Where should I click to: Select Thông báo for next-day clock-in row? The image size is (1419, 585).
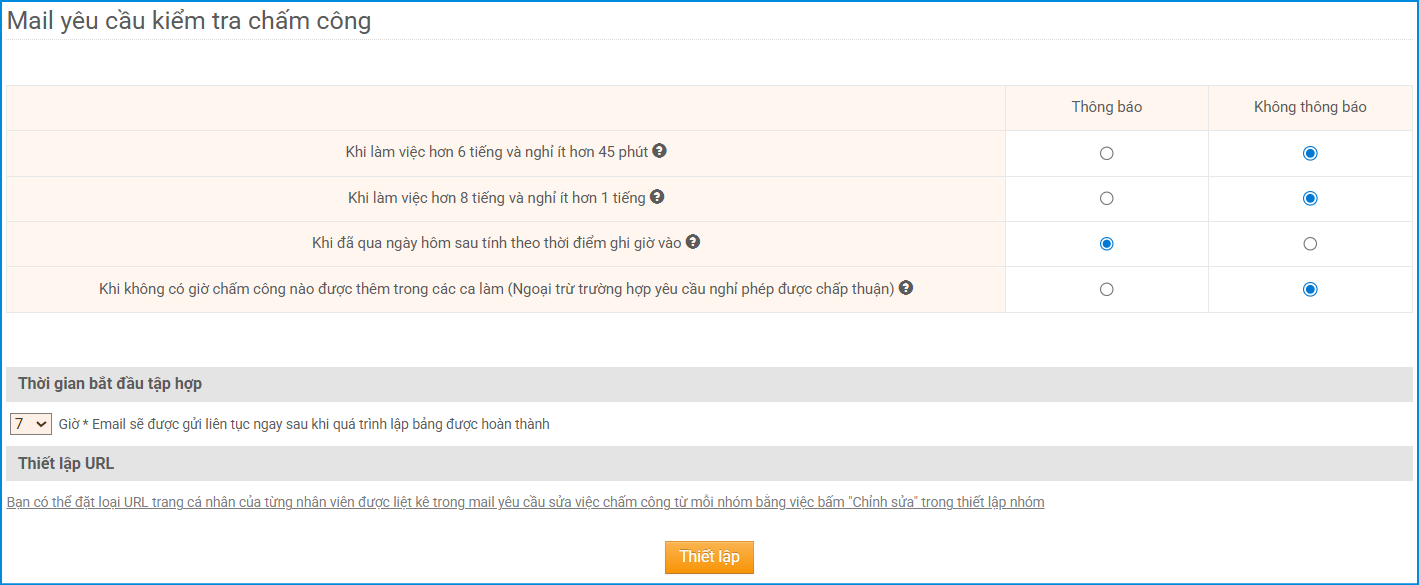click(x=1106, y=244)
